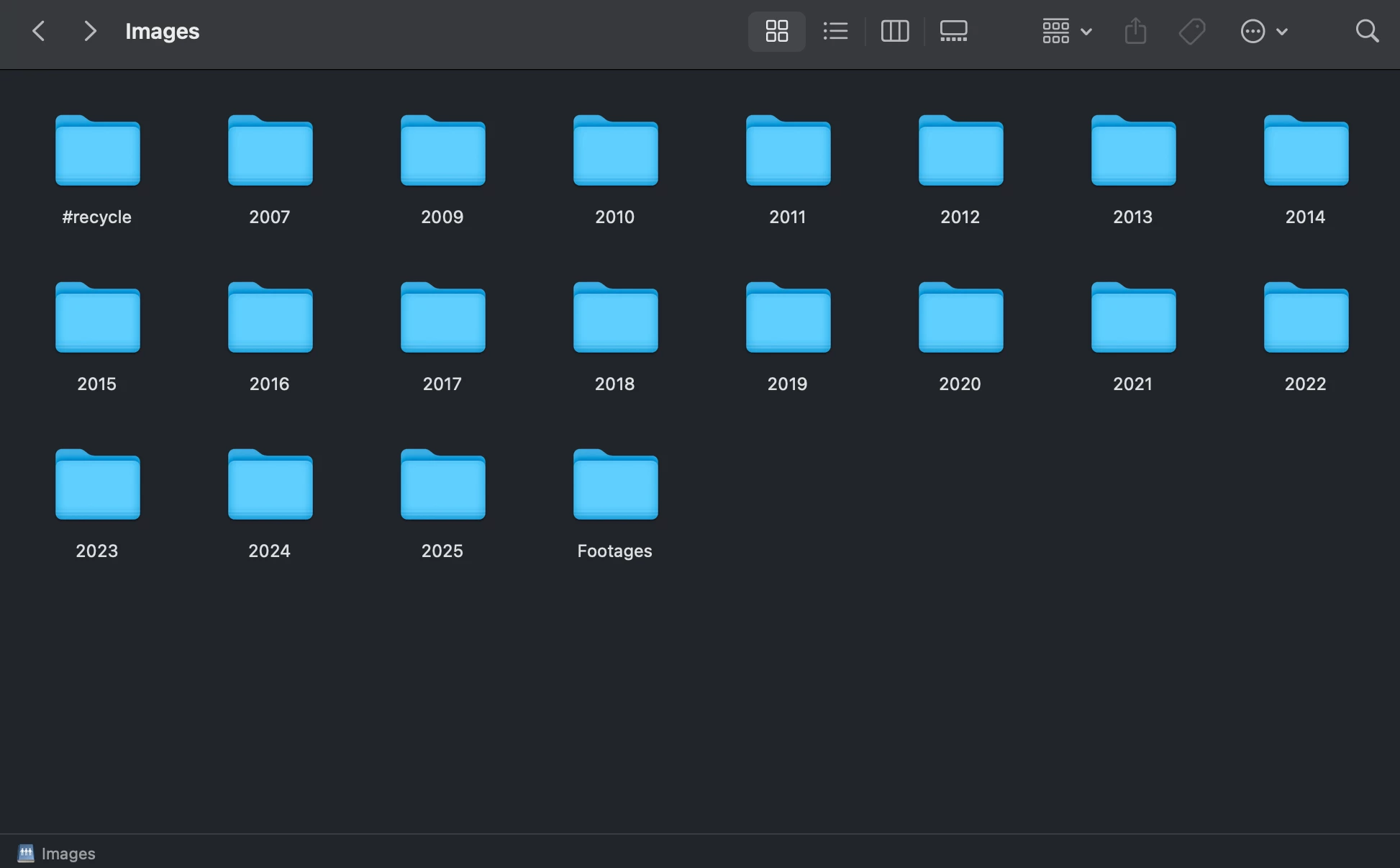Click the Images window title

(x=162, y=31)
